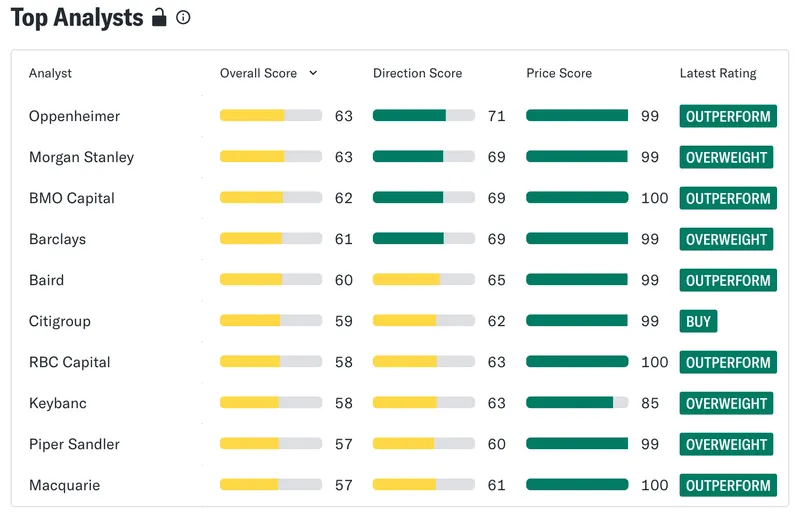
Task: Sort by Price Score column header
Action: (559, 73)
